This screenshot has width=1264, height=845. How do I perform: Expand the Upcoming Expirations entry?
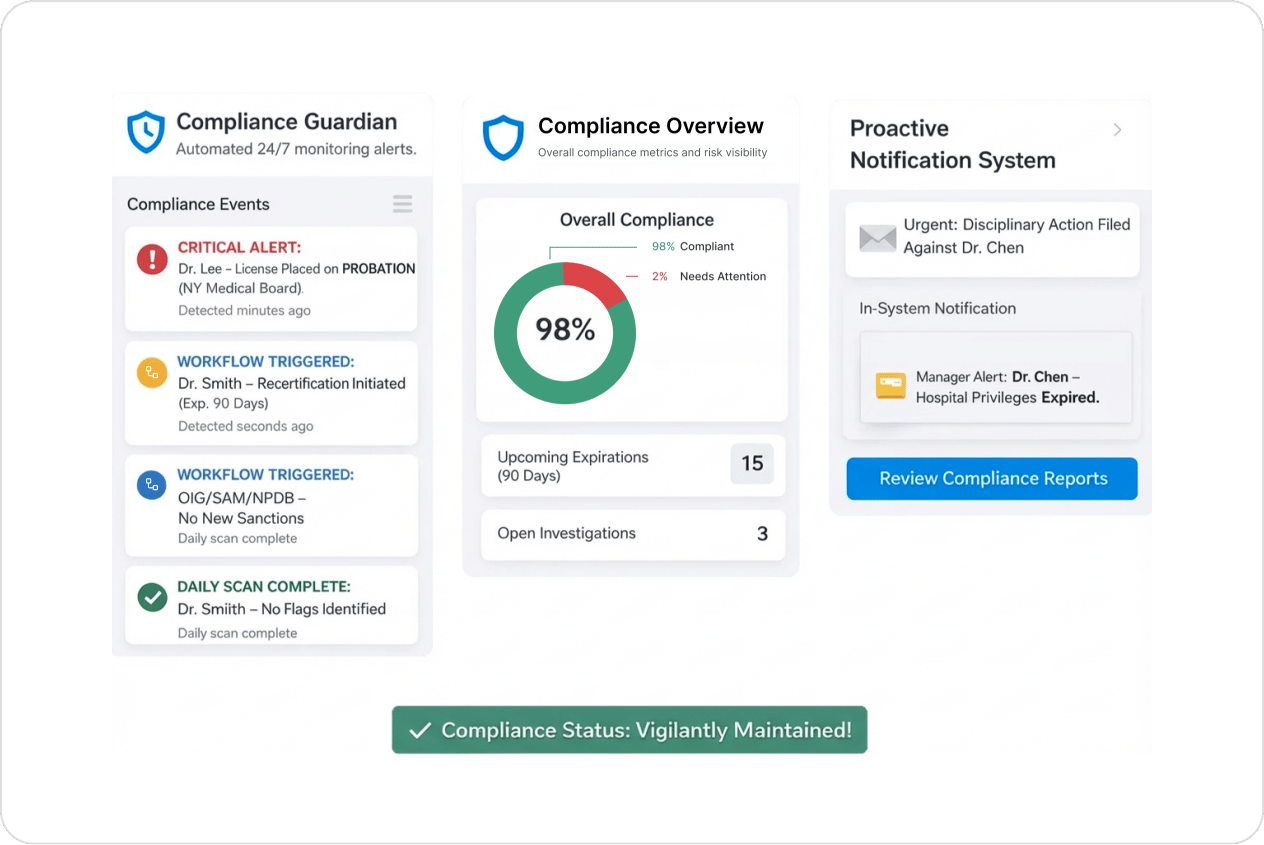[632, 465]
